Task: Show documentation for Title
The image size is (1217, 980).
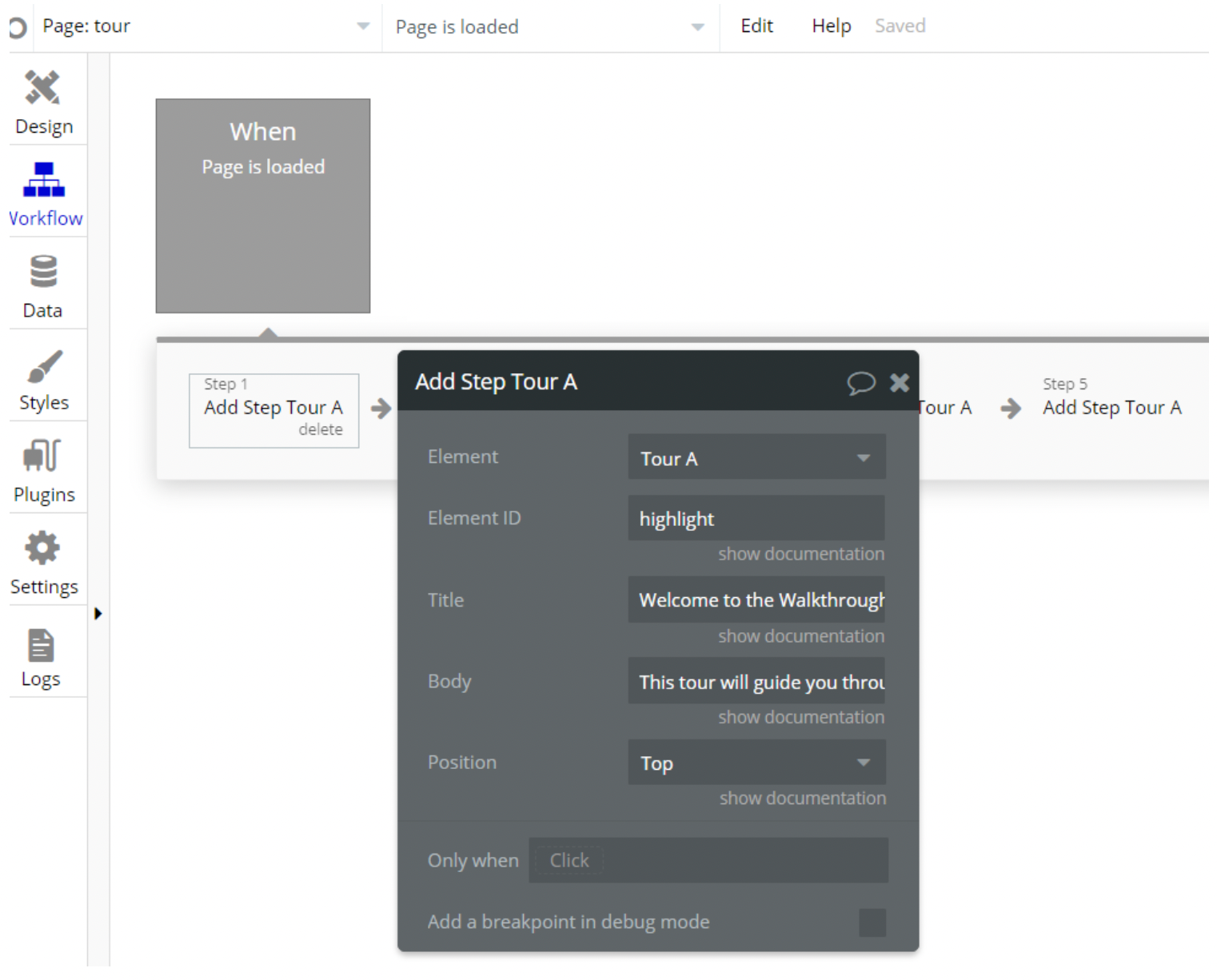Action: 801,636
